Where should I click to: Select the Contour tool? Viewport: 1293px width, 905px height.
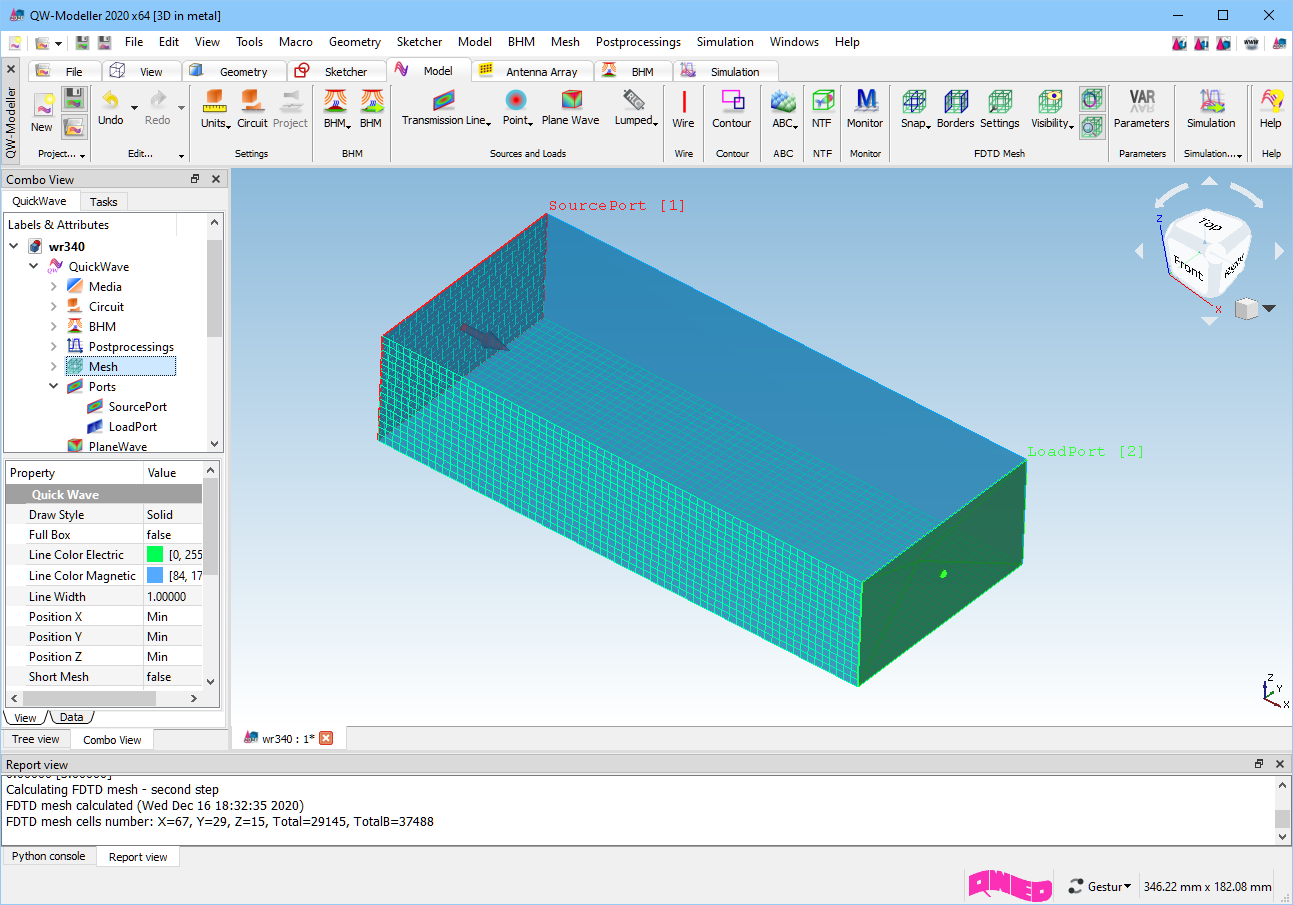pos(732,109)
